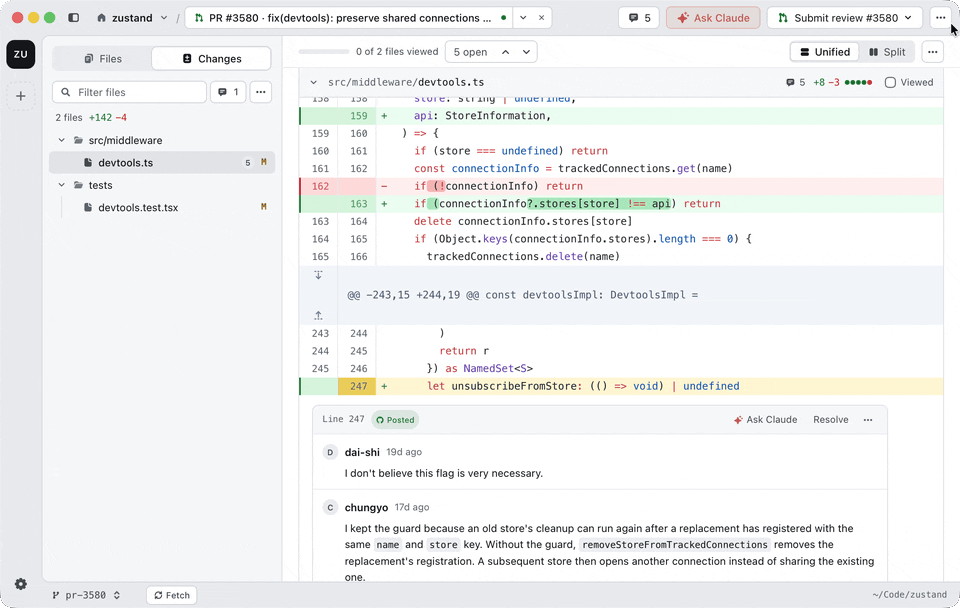Expand hidden lines upward
The width and height of the screenshot is (960, 608).
coord(318,315)
